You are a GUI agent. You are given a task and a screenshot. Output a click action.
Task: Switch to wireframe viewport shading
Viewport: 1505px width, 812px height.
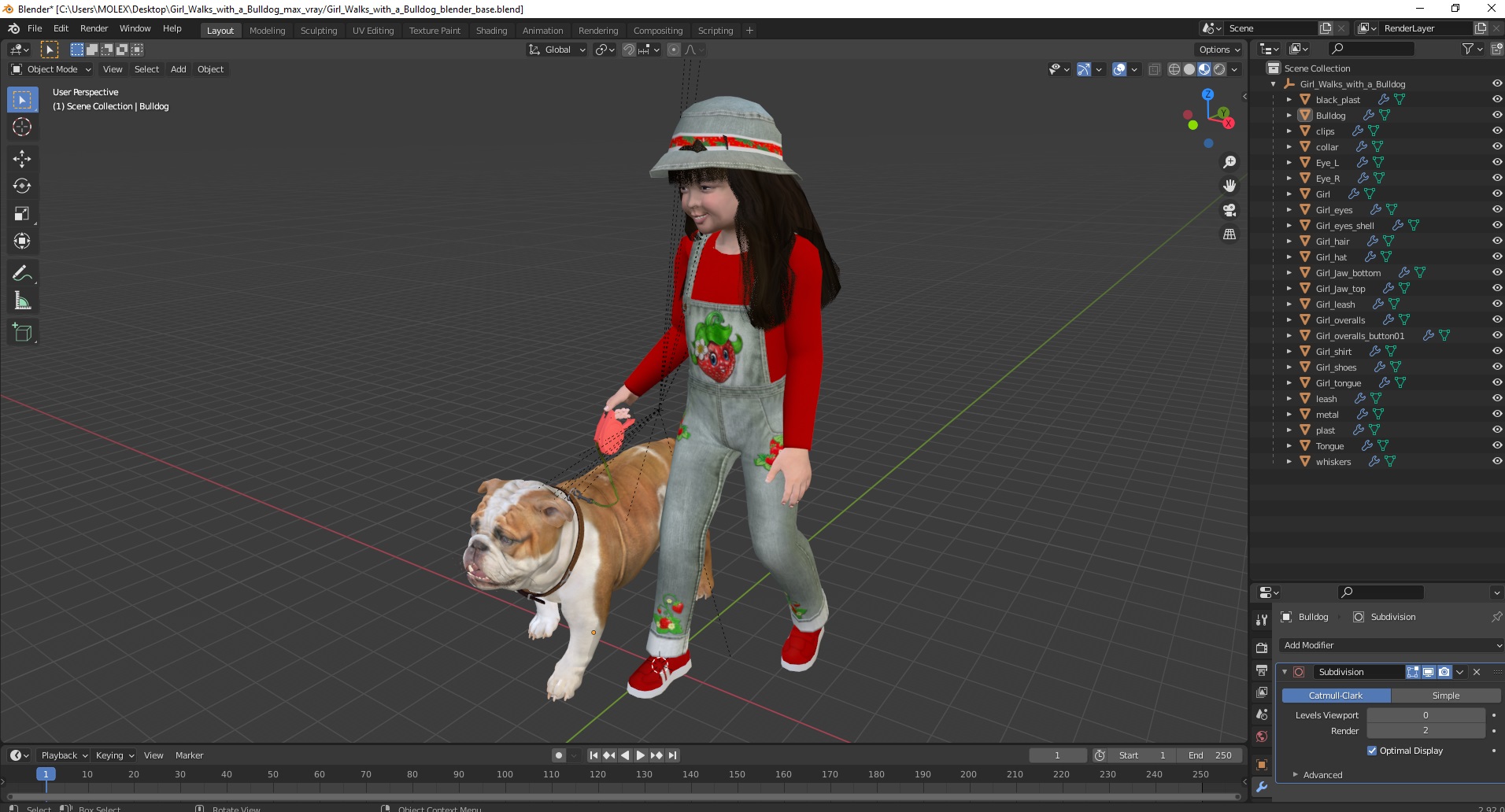[1174, 69]
